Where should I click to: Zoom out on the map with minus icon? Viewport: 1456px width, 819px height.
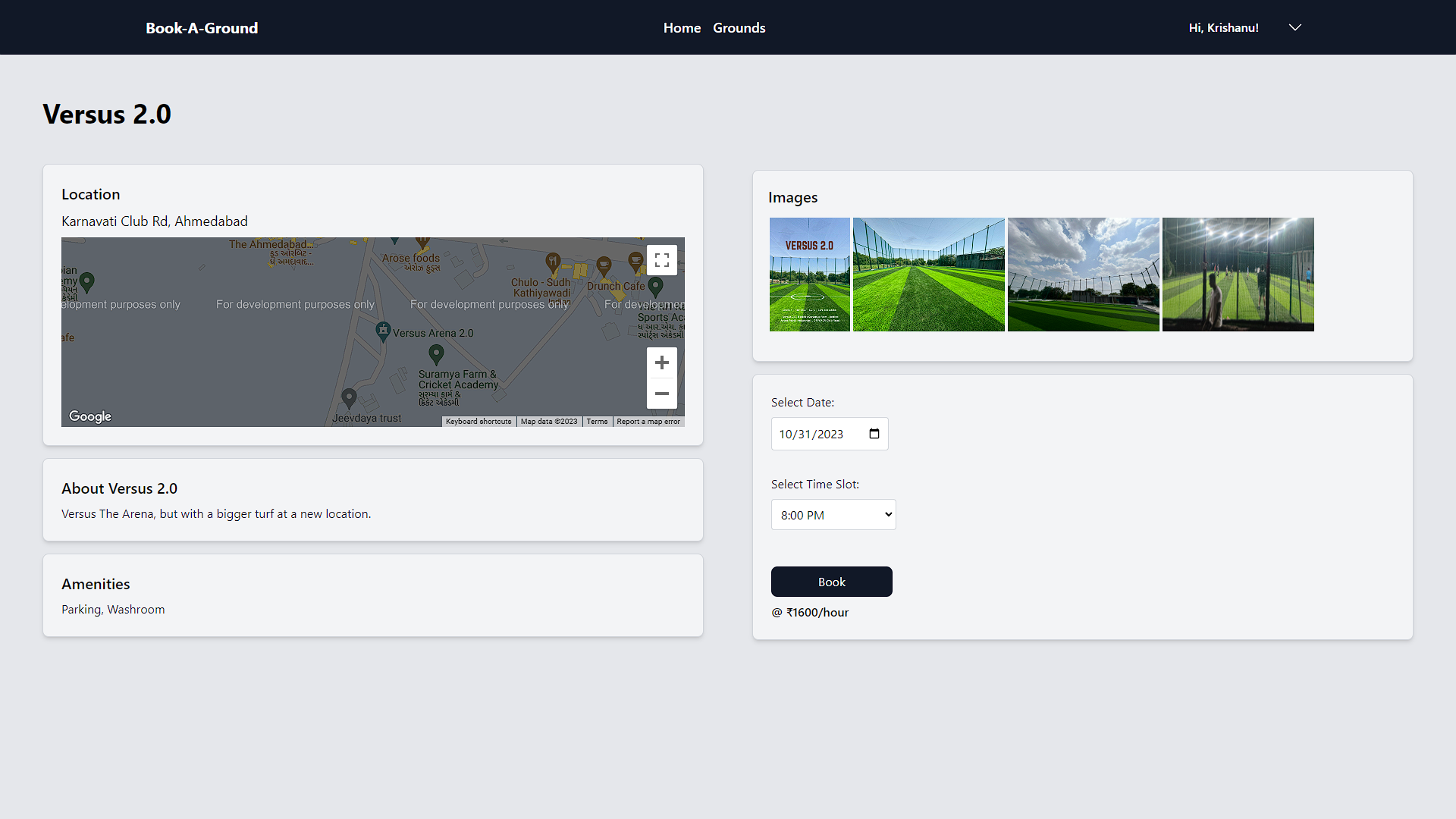click(x=661, y=394)
